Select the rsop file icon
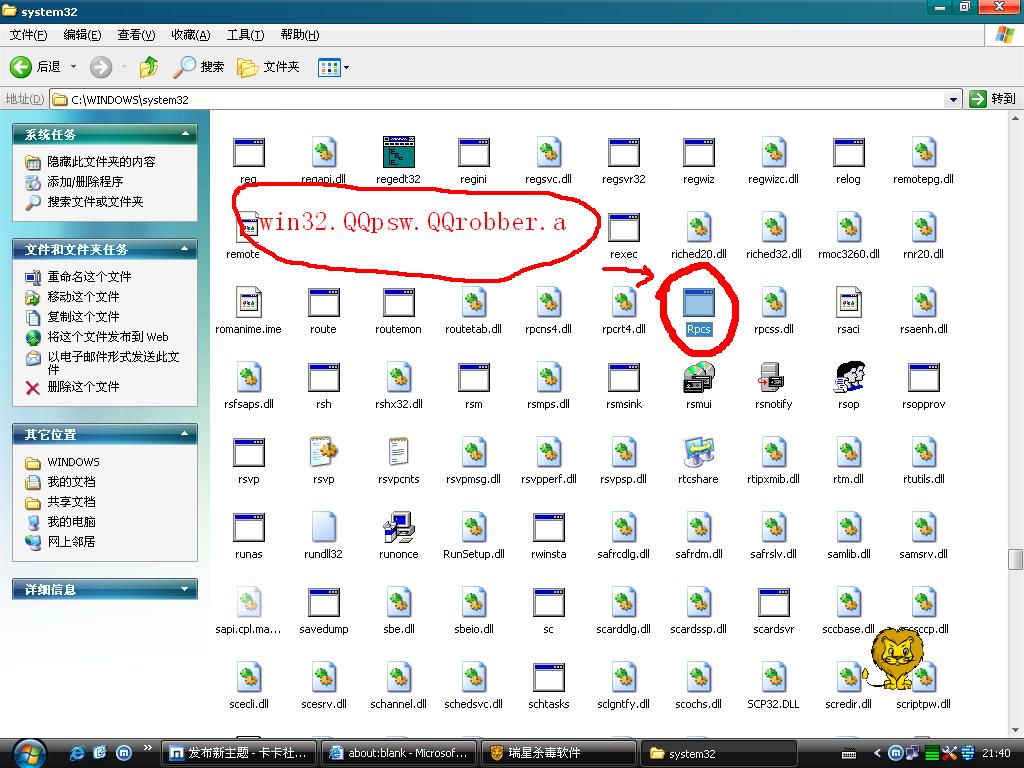 848,377
